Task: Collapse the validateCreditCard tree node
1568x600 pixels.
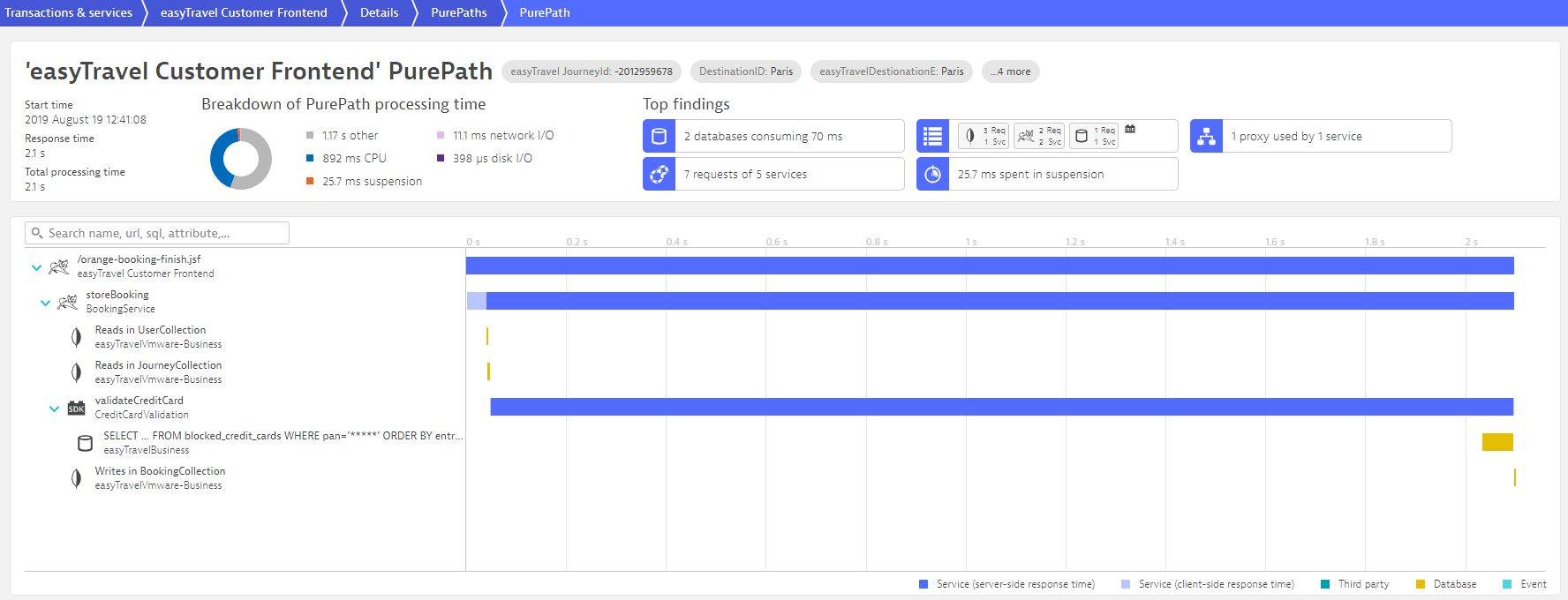Action: (54, 409)
